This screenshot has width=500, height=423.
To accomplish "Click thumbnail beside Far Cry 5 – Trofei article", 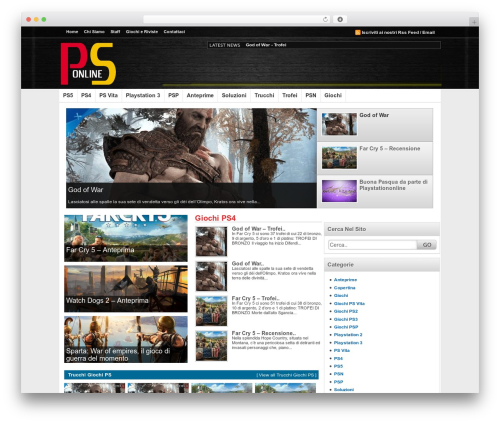I will pyautogui.click(x=211, y=311).
